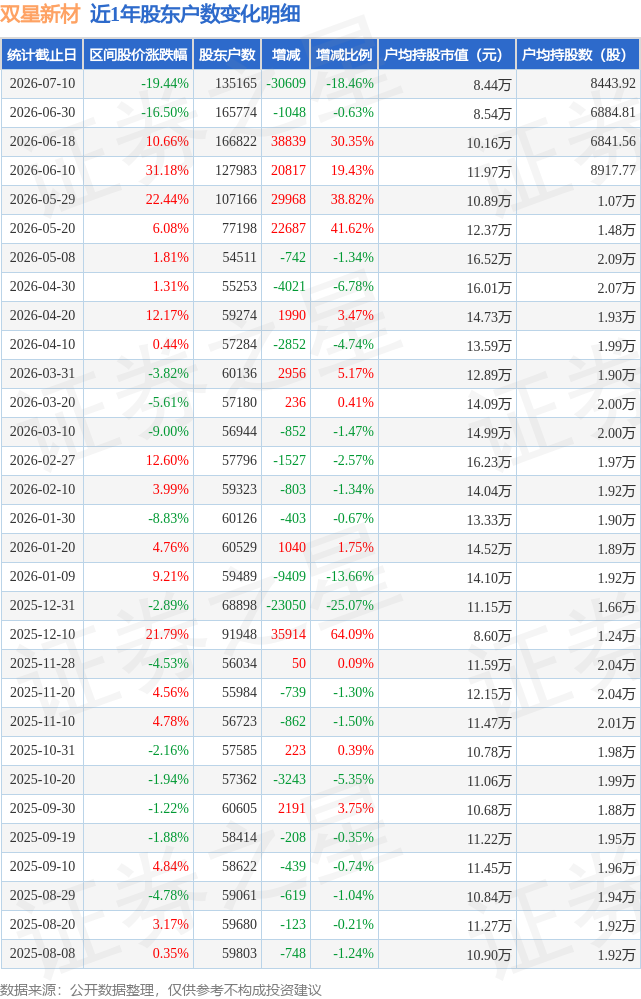This screenshot has height=999, width=641.
Task: Click the 统计截止日 column header
Action: pyautogui.click(x=42, y=55)
